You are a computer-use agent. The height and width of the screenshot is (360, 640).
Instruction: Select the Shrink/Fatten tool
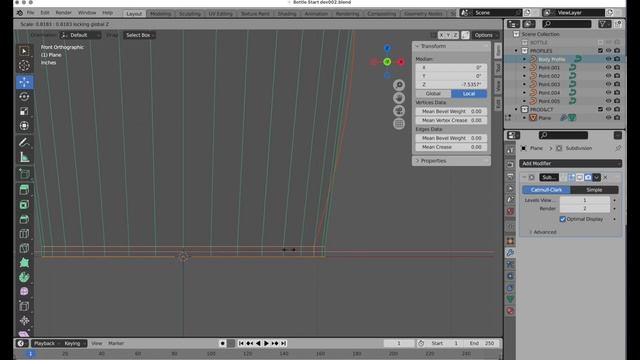pos(24,321)
